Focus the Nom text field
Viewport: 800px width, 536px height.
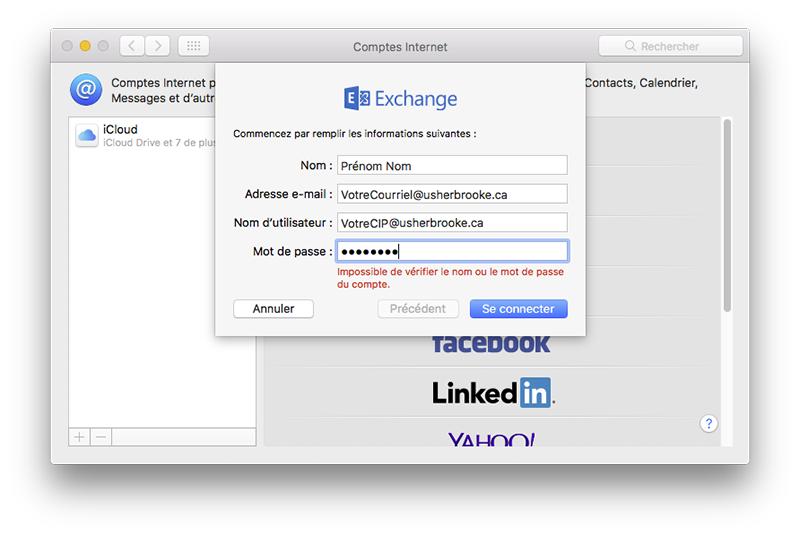451,166
